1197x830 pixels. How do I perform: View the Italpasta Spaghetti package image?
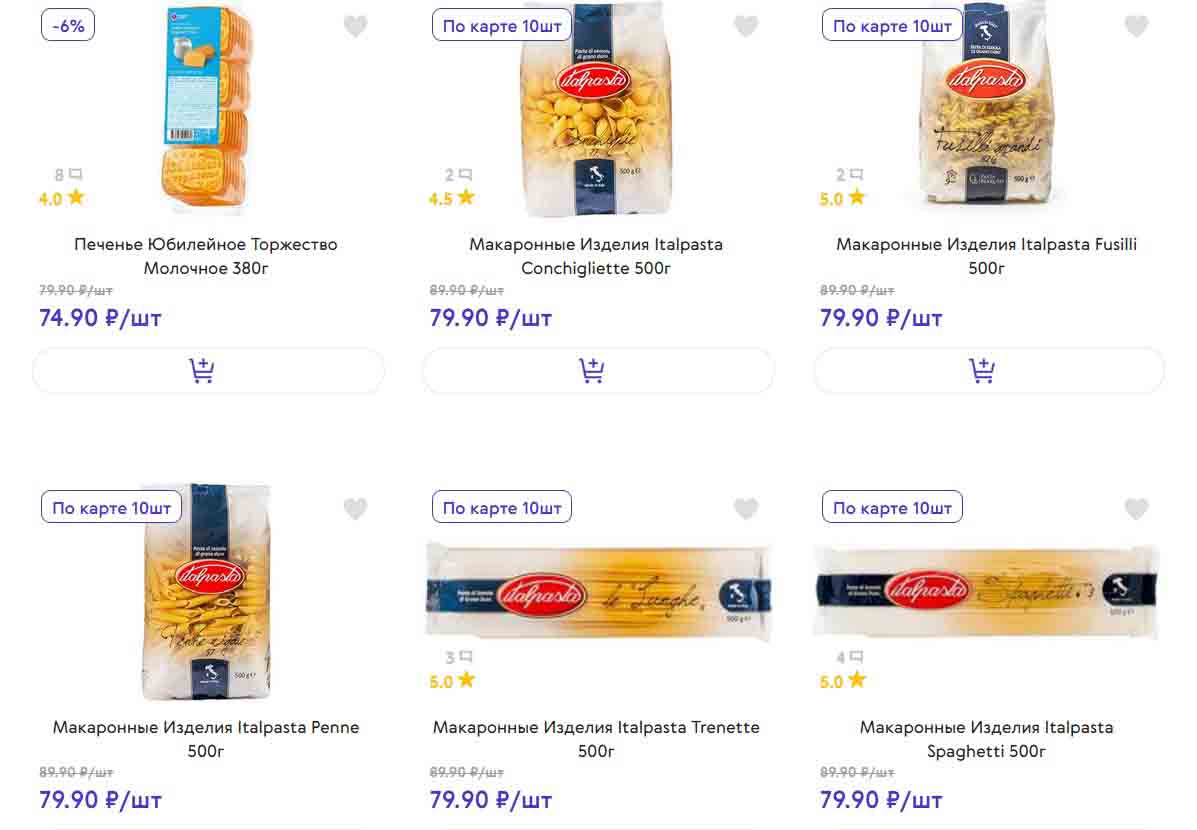pyautogui.click(x=988, y=590)
